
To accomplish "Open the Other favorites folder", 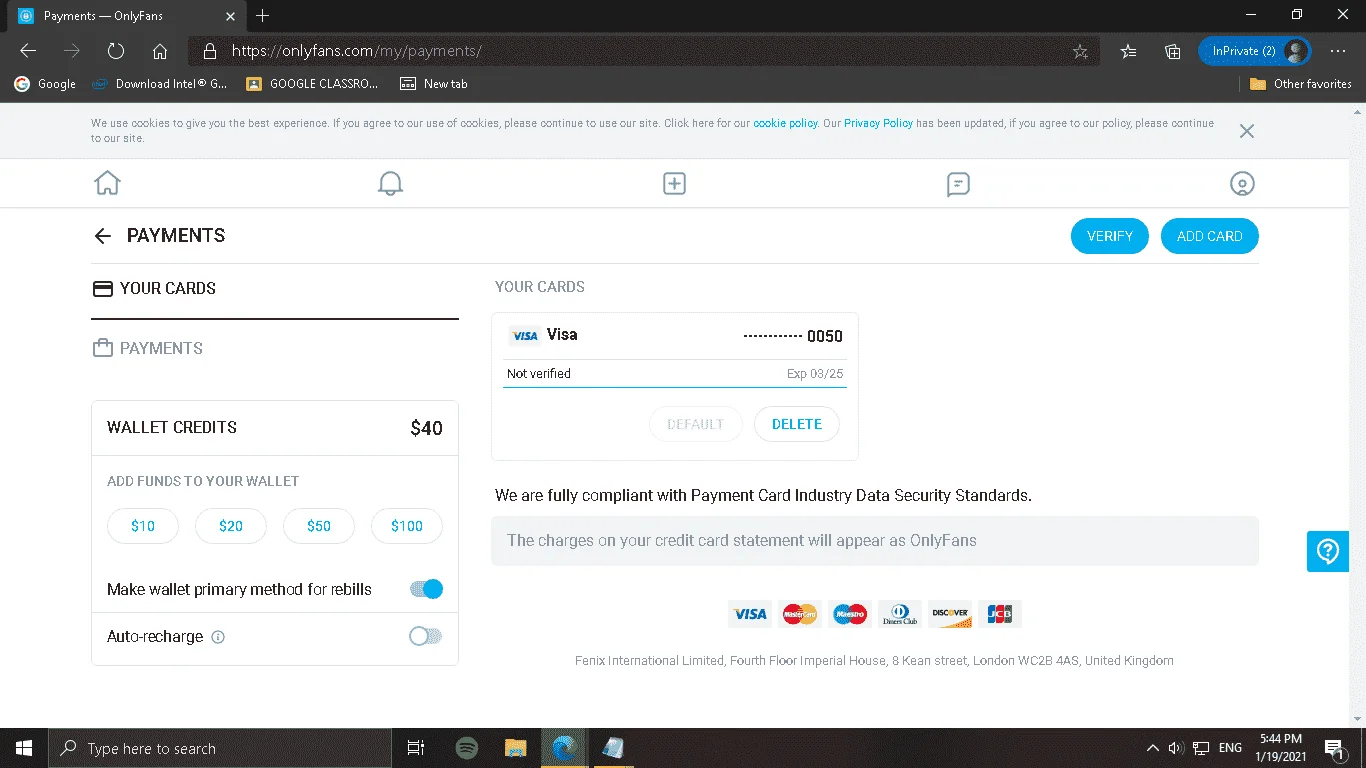I will point(1301,84).
